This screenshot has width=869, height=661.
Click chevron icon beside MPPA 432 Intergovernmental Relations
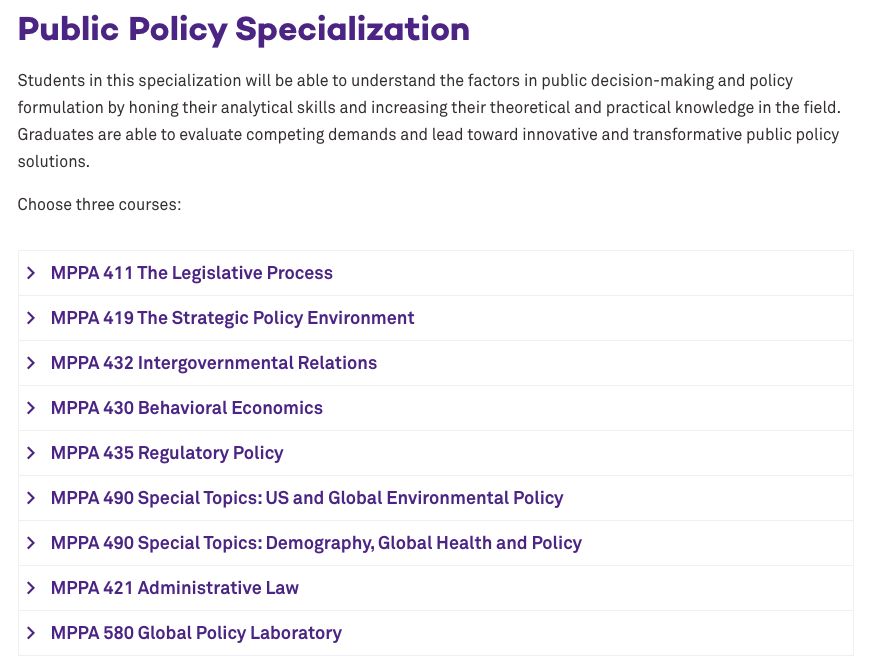point(31,363)
